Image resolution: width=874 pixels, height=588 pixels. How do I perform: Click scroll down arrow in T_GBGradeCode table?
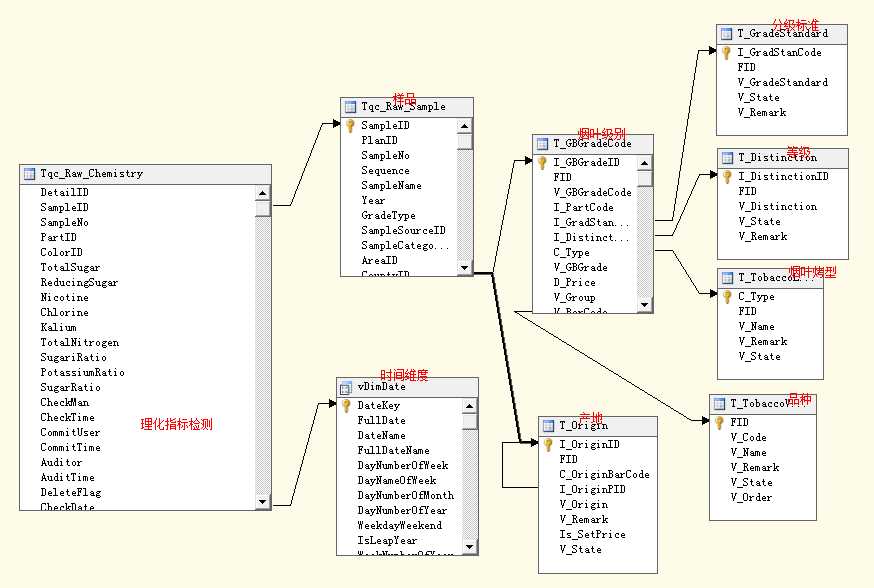pyautogui.click(x=644, y=305)
